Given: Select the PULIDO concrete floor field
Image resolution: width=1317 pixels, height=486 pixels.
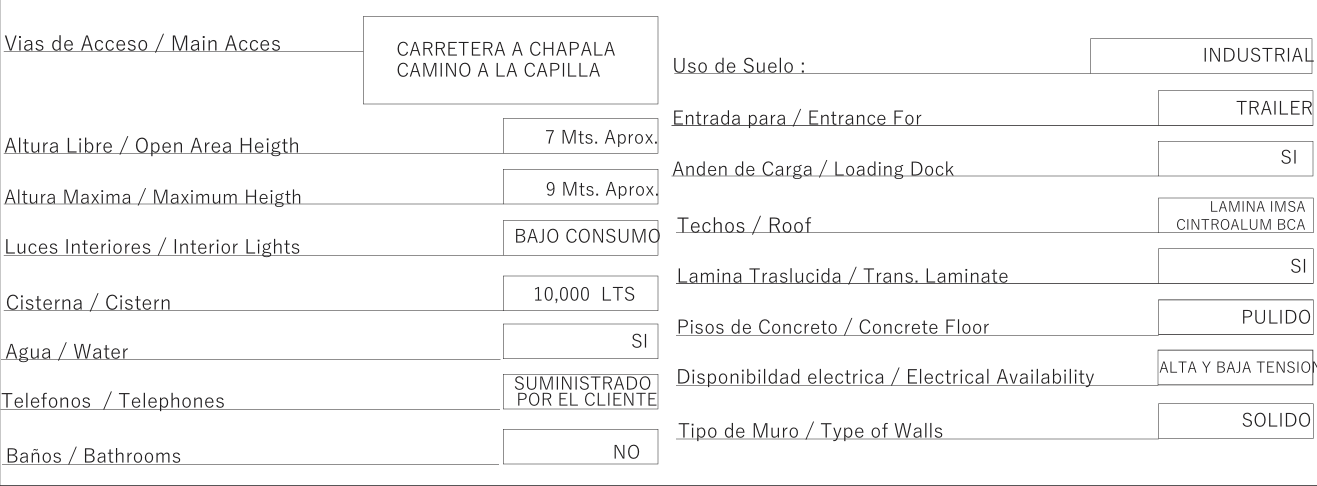Looking at the screenshot, I should click(1236, 316).
